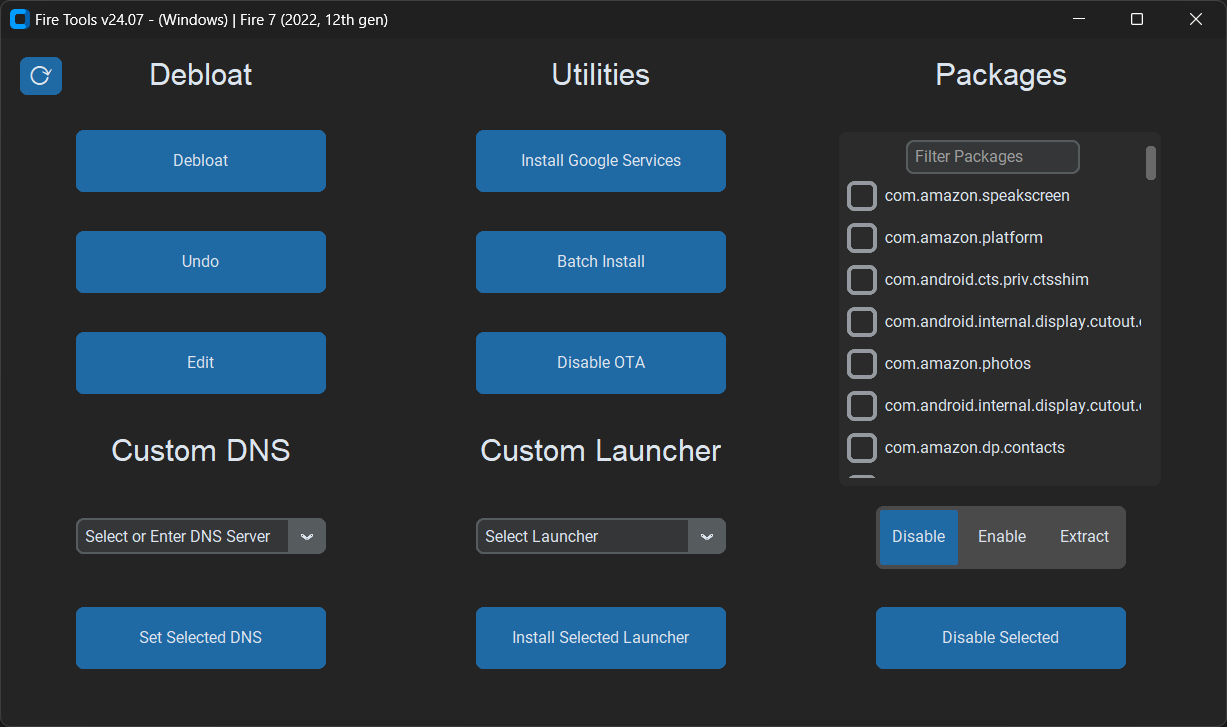Maximize the Fire Tools window
This screenshot has width=1227, height=727.
pos(1137,19)
